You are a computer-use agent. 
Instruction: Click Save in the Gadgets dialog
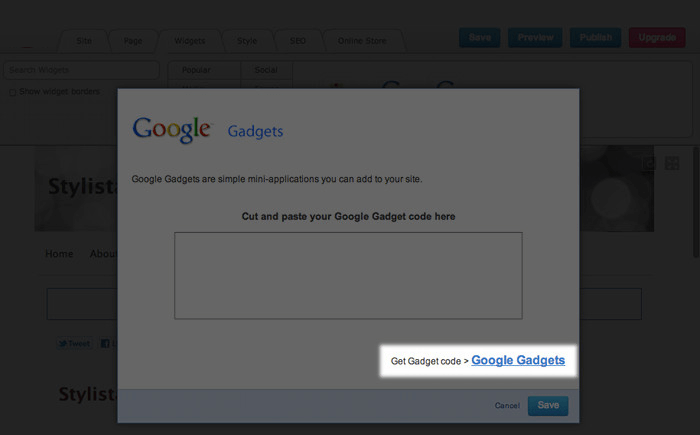[x=548, y=406]
